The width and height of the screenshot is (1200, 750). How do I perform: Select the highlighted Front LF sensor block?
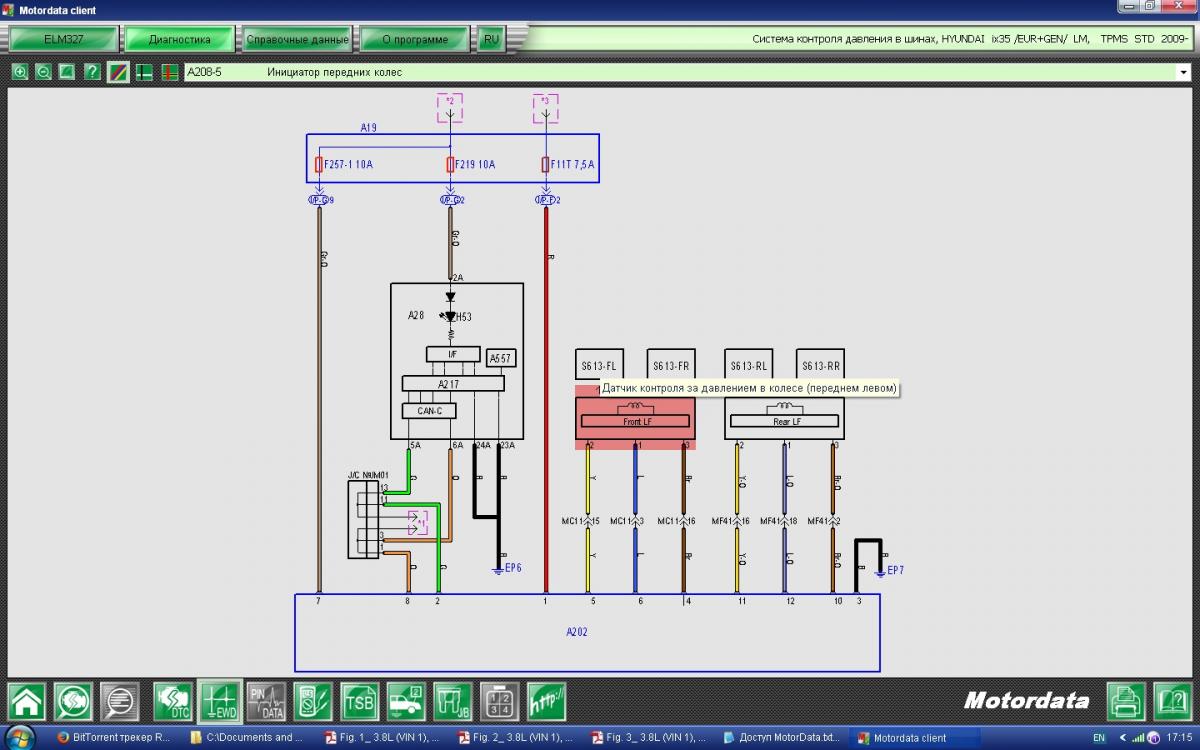(x=635, y=420)
